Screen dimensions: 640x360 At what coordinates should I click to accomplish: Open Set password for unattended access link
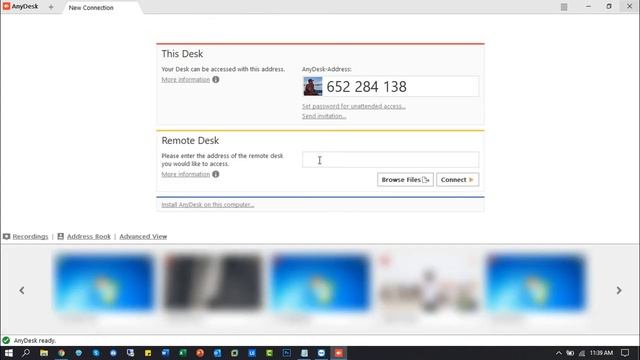tap(354, 106)
